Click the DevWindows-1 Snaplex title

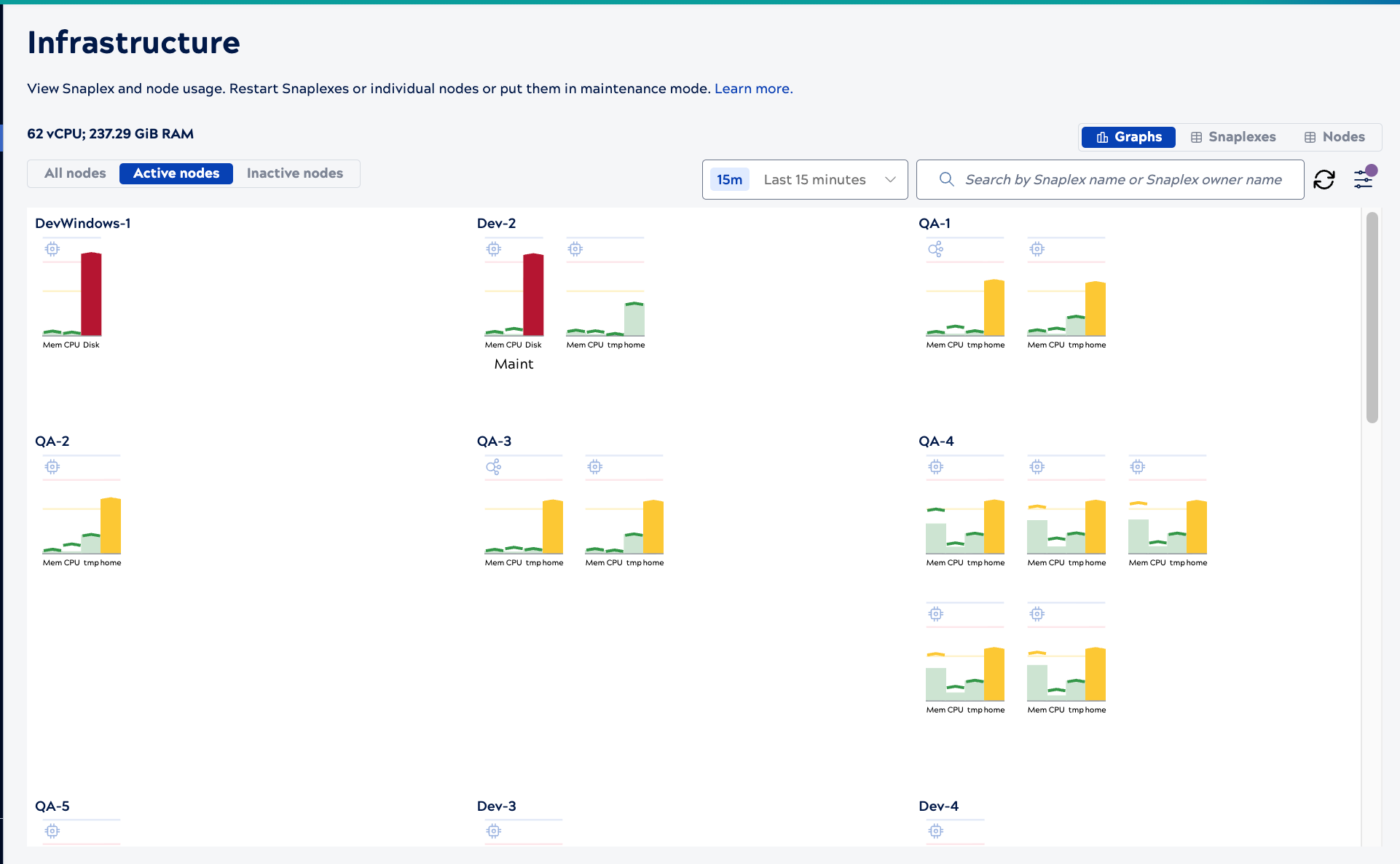[83, 224]
